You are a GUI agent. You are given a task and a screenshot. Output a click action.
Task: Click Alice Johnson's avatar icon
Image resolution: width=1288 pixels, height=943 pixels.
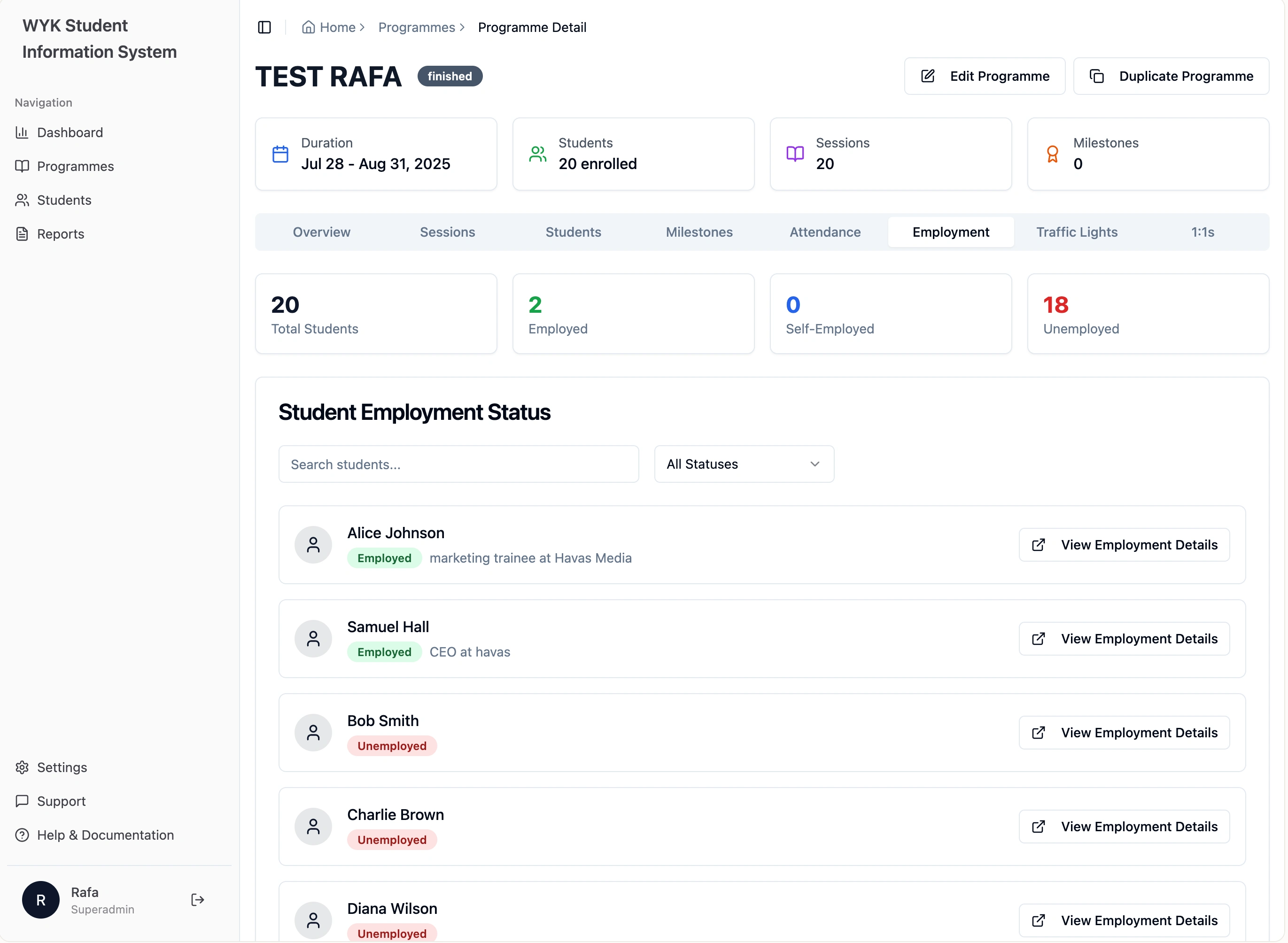[313, 545]
